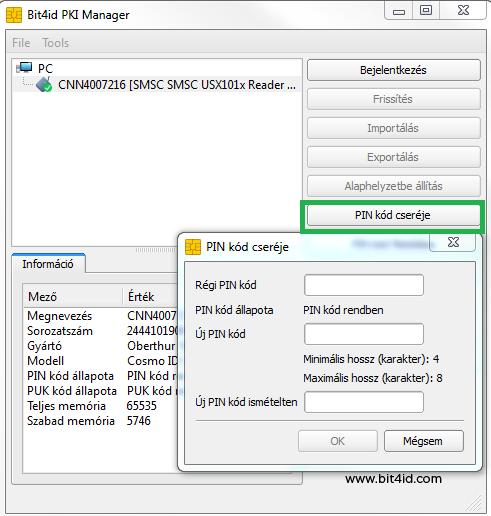Click the Alaphelyzetbe állítás button
The width and height of the screenshot is (491, 516).
394,186
